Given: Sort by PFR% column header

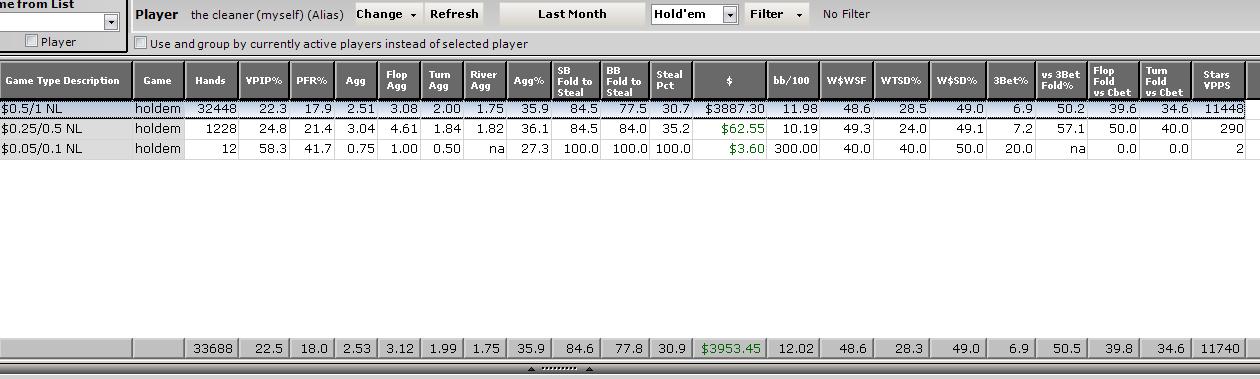Looking at the screenshot, I should pyautogui.click(x=312, y=80).
